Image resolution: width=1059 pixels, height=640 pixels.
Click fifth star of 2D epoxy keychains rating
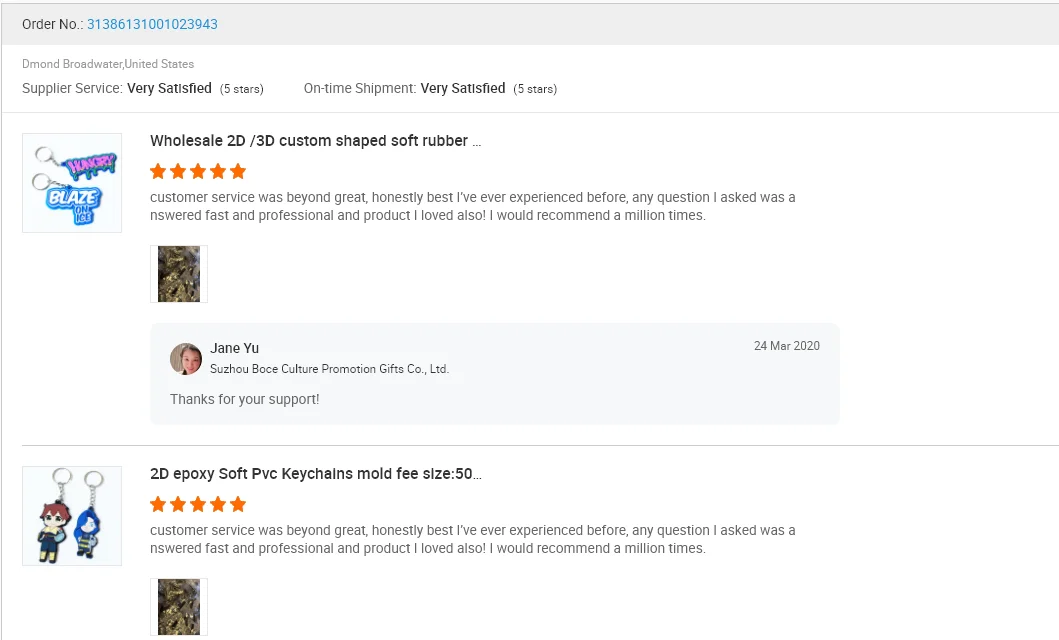click(x=238, y=504)
